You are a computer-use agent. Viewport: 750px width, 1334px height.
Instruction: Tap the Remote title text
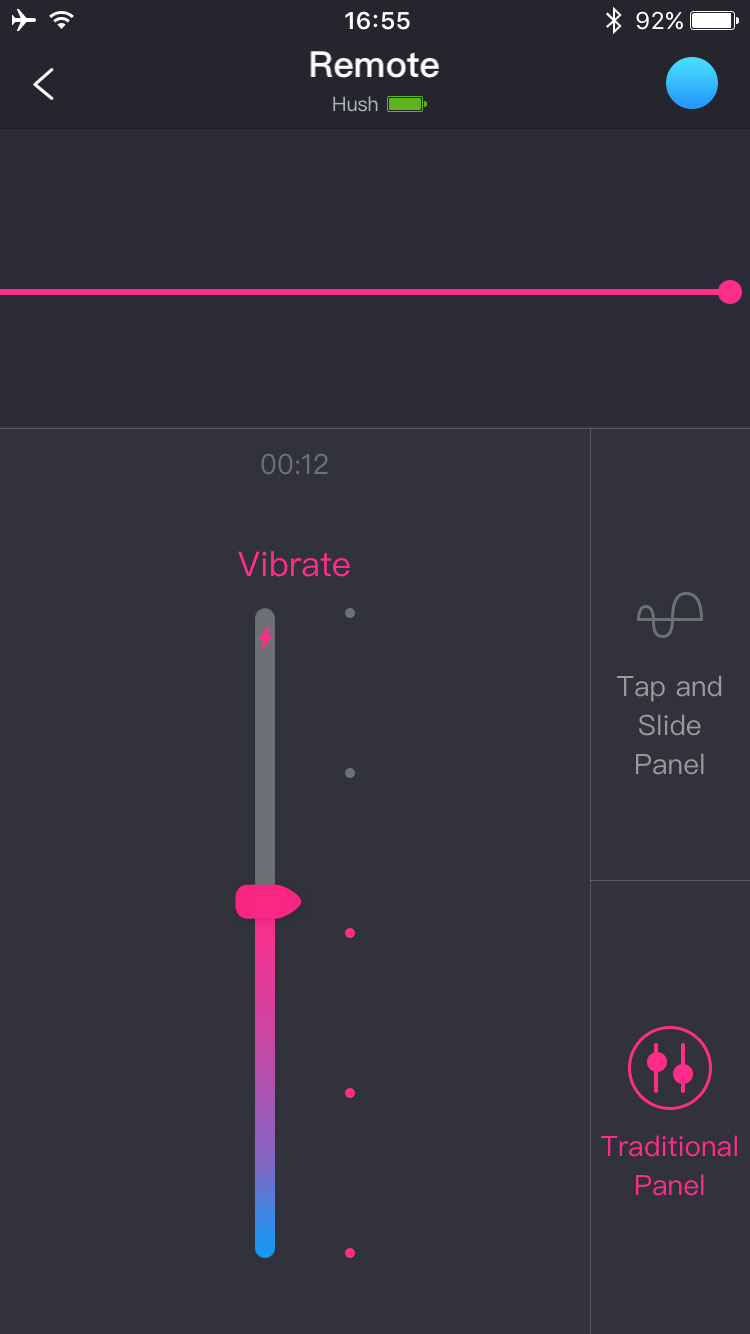point(374,65)
